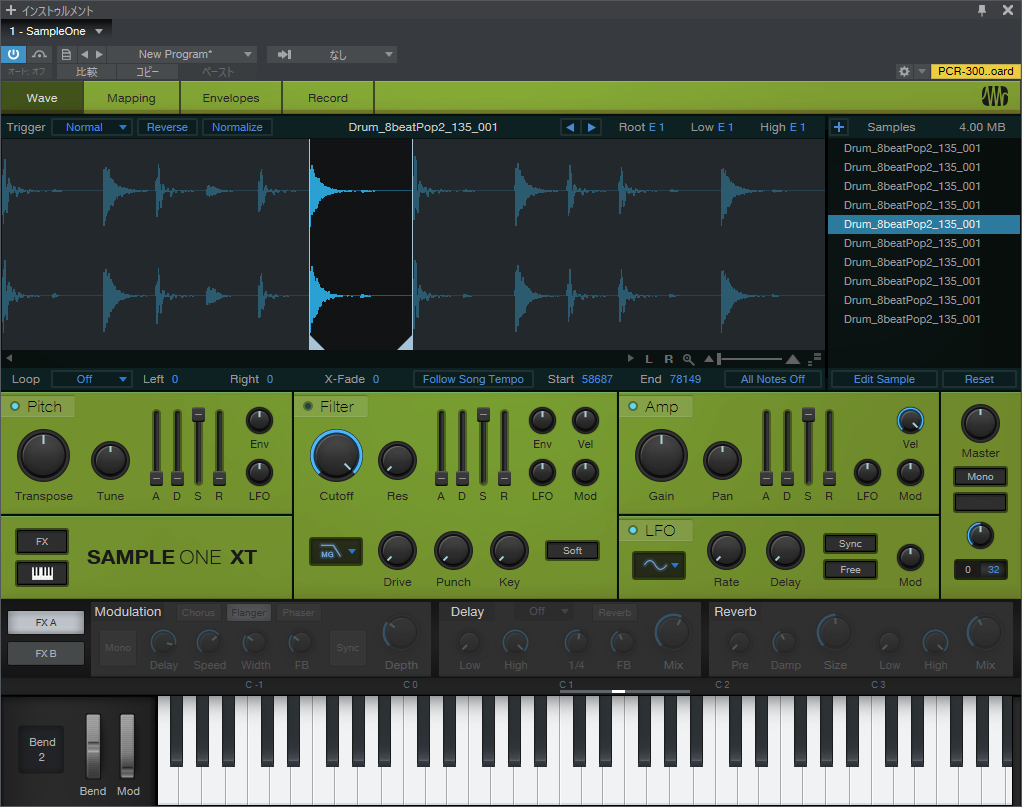Open the Loop Off dropdown

click(x=92, y=379)
